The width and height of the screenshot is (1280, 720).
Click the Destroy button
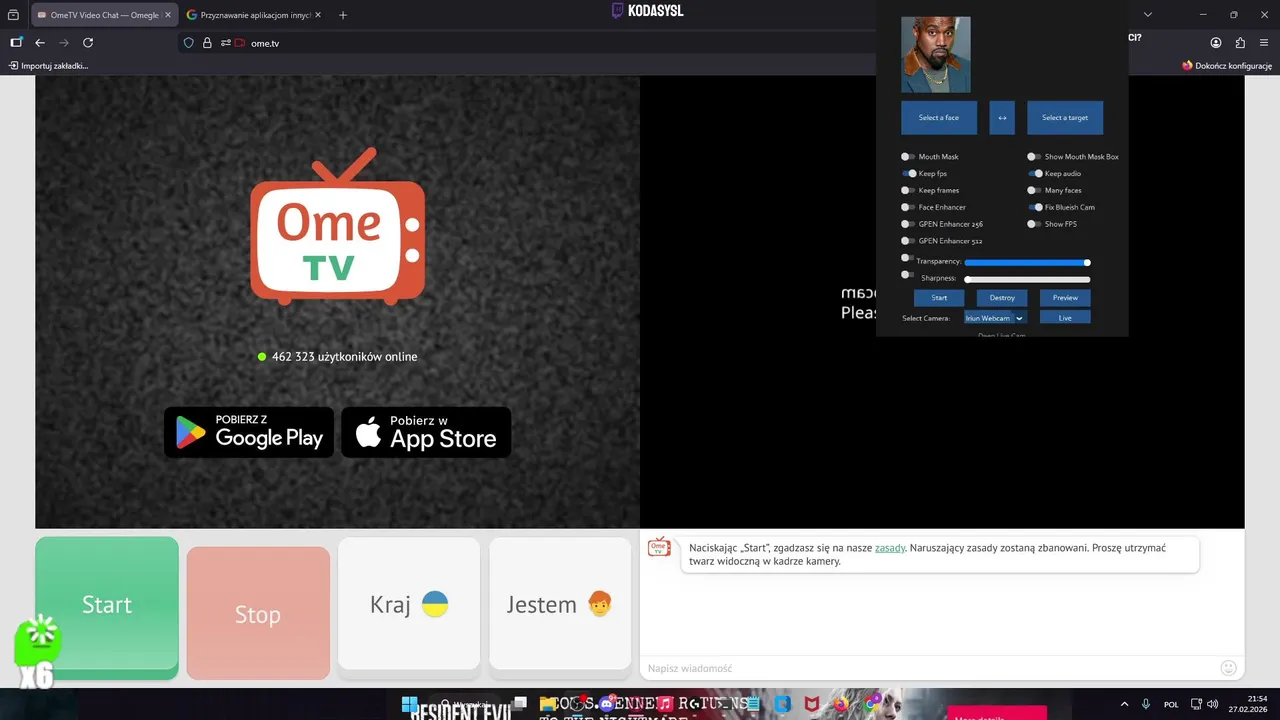tap(1002, 298)
